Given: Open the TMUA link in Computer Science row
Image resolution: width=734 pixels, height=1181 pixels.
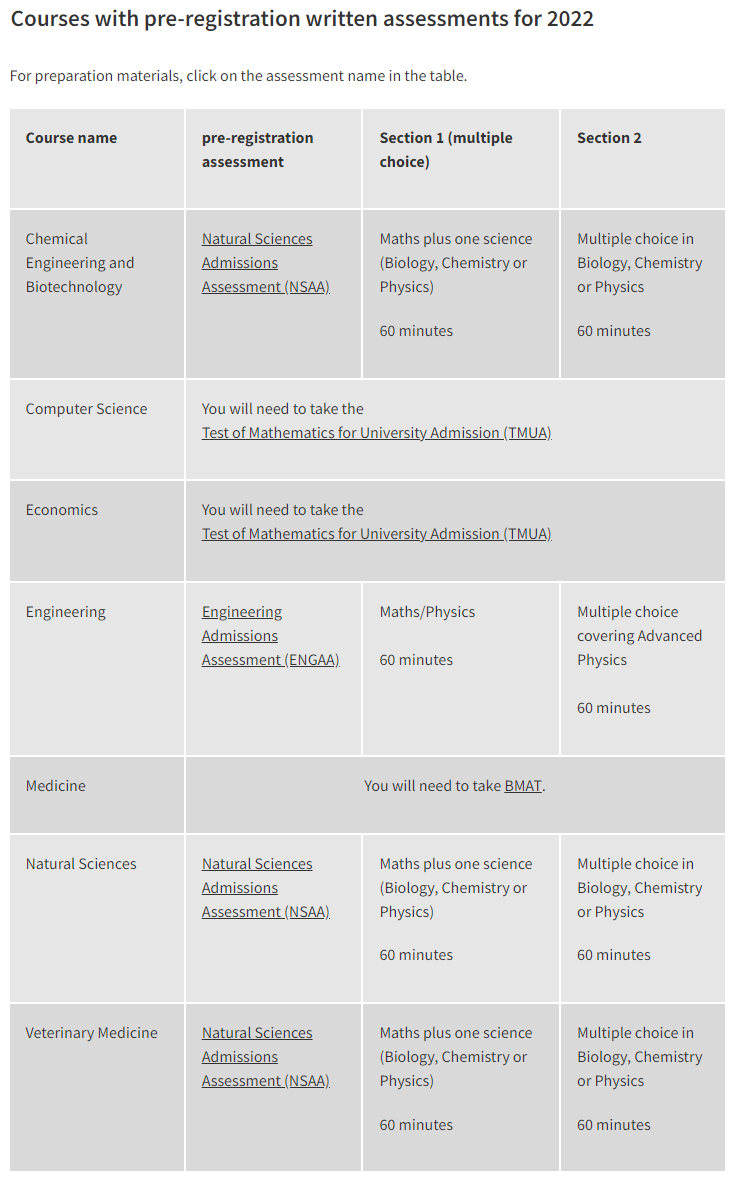Looking at the screenshot, I should point(376,433).
